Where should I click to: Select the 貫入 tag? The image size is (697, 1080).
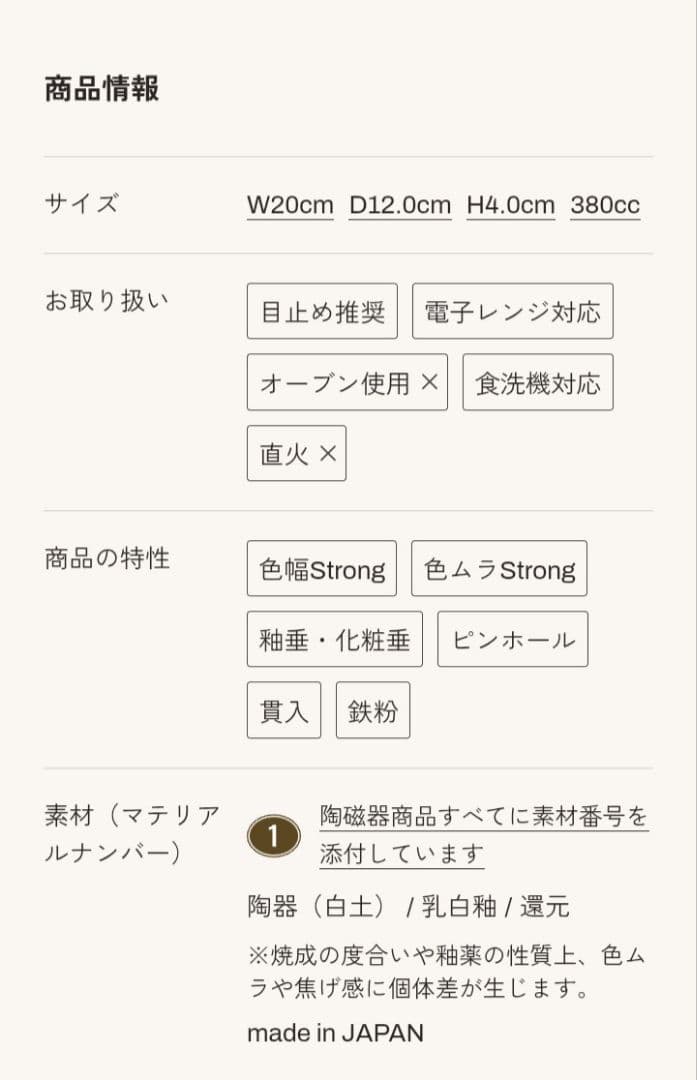click(x=284, y=710)
